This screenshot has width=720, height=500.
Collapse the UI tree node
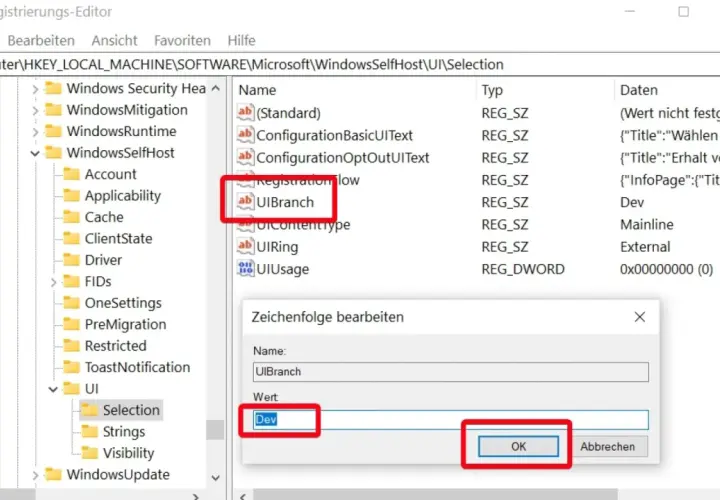[x=53, y=389]
